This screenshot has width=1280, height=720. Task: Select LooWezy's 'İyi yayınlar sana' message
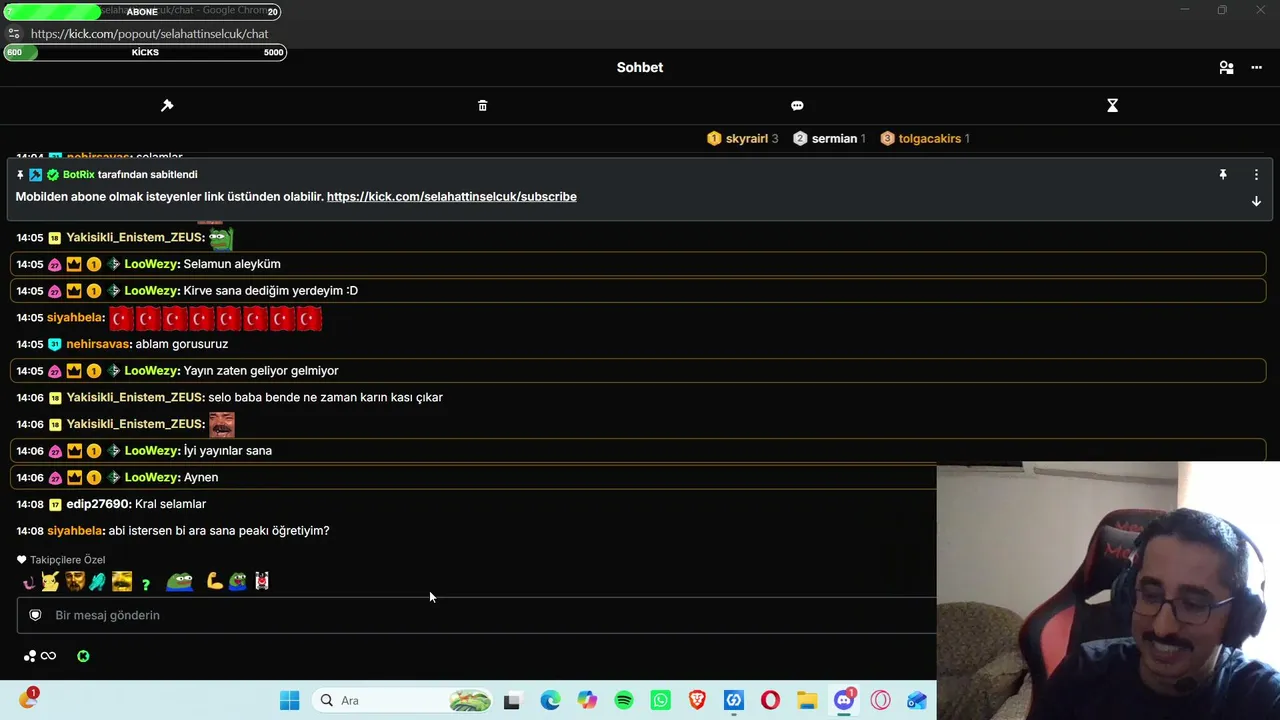[x=228, y=451]
